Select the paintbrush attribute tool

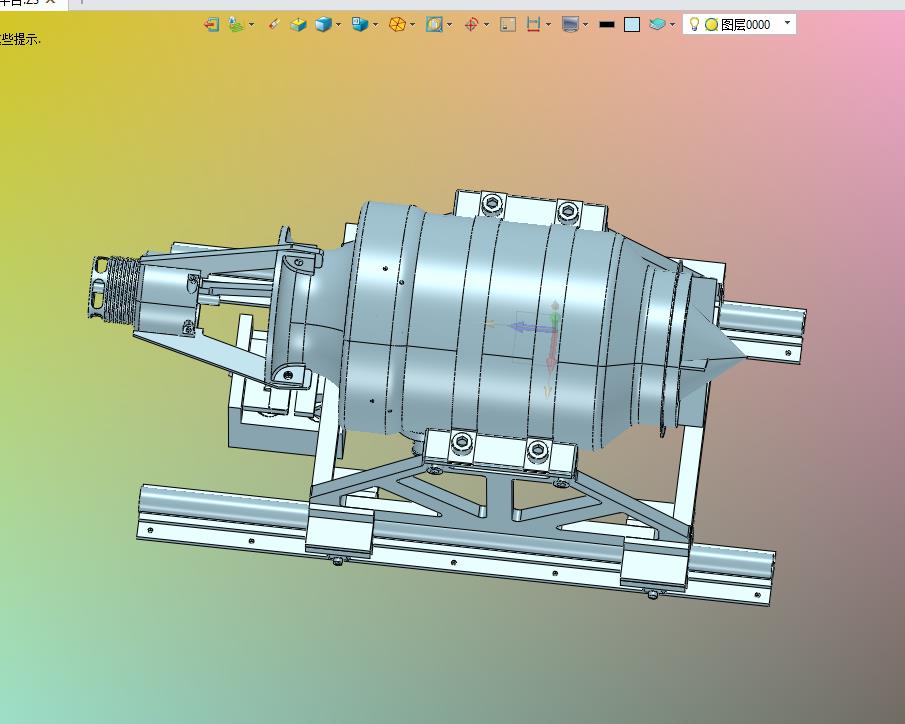[x=274, y=24]
